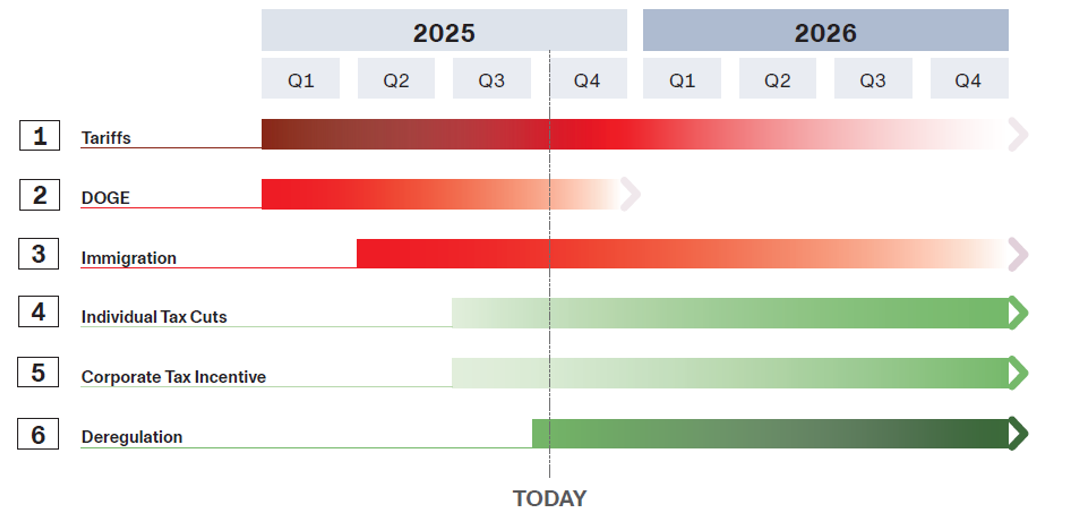Switch to the 2026 year header
This screenshot has width=1072, height=518.
pyautogui.click(x=825, y=31)
